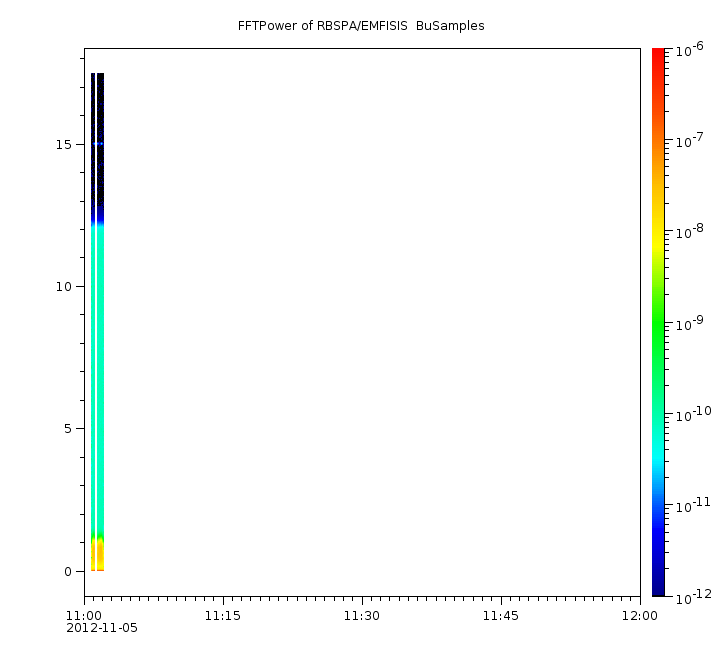Screen dimensions: 724x656
Task: Click the colorbar label 10^-6
Action: [690, 48]
